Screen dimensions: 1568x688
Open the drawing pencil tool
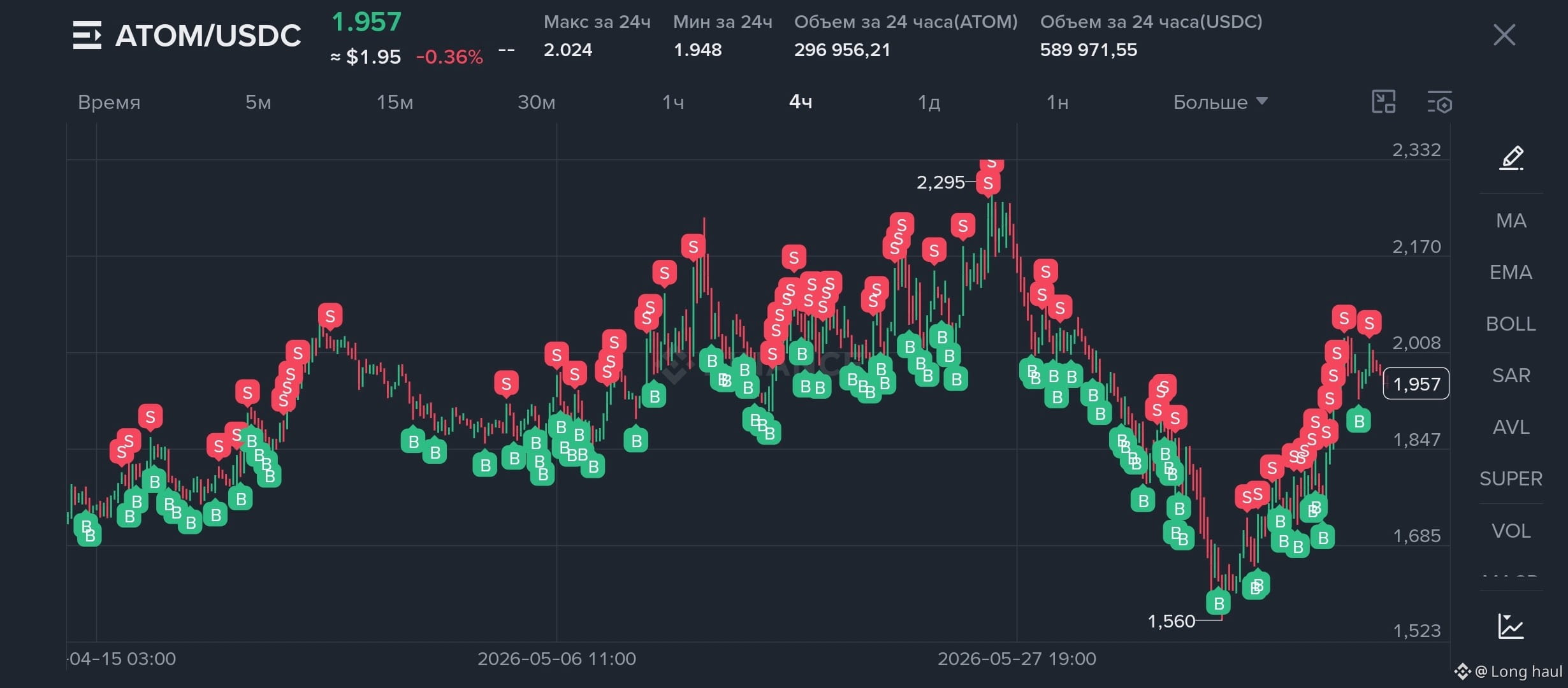(1511, 157)
